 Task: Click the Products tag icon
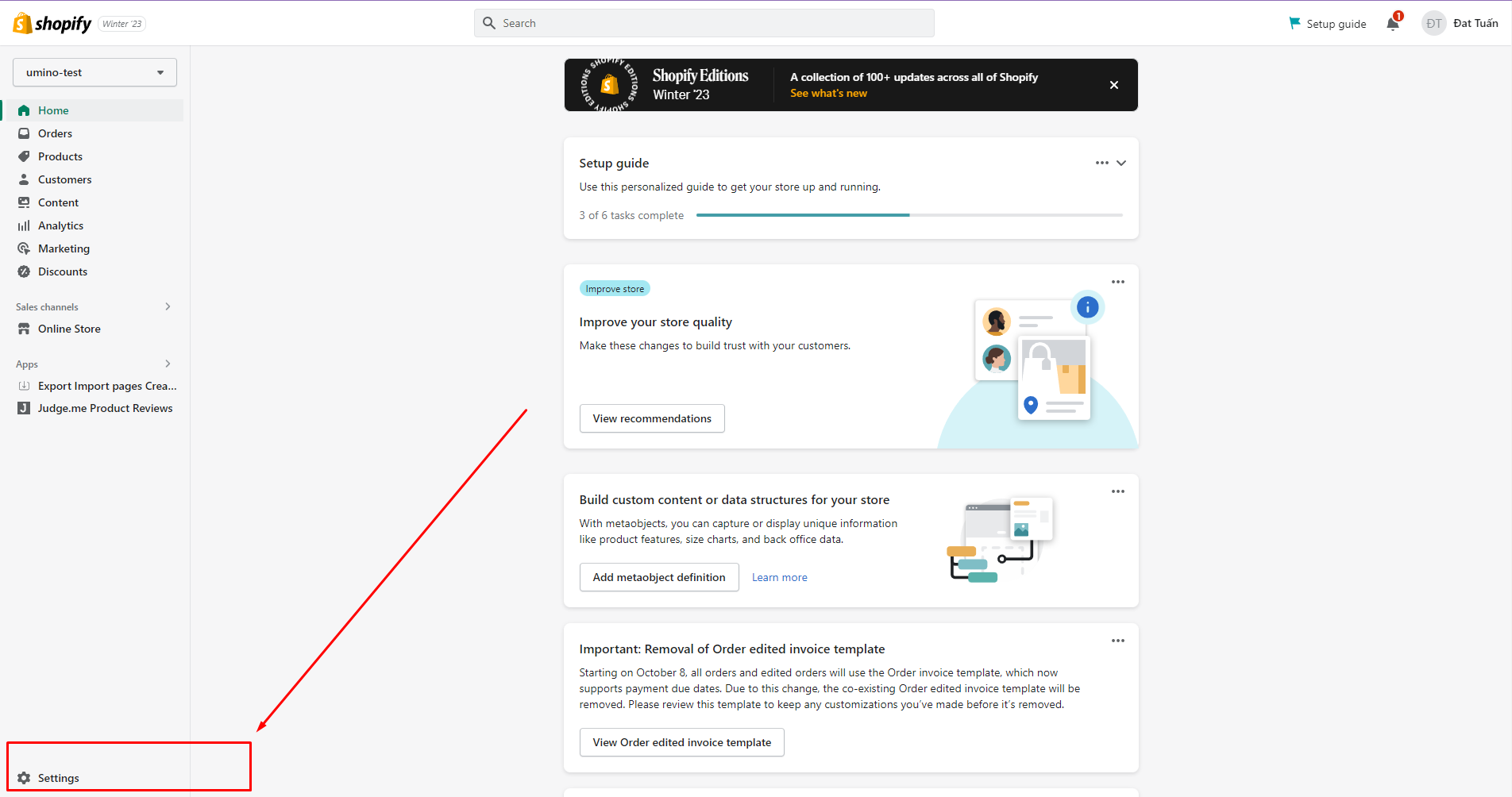[24, 156]
